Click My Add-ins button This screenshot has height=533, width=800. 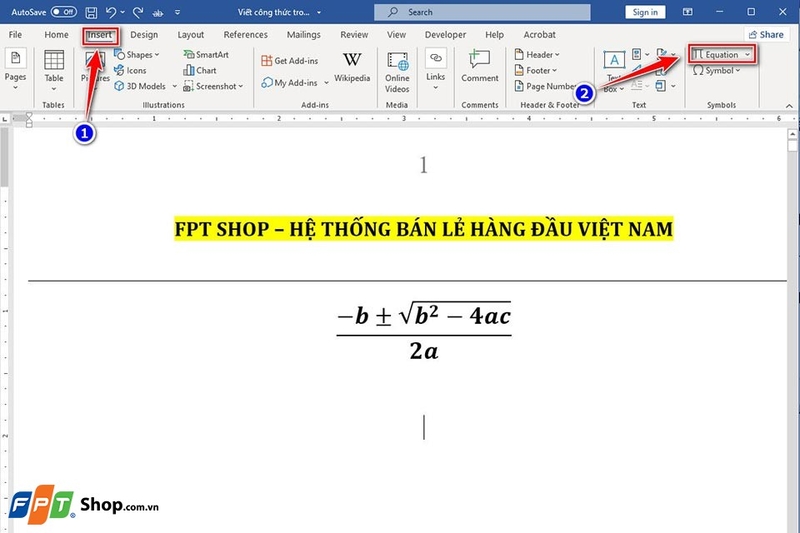coord(289,83)
